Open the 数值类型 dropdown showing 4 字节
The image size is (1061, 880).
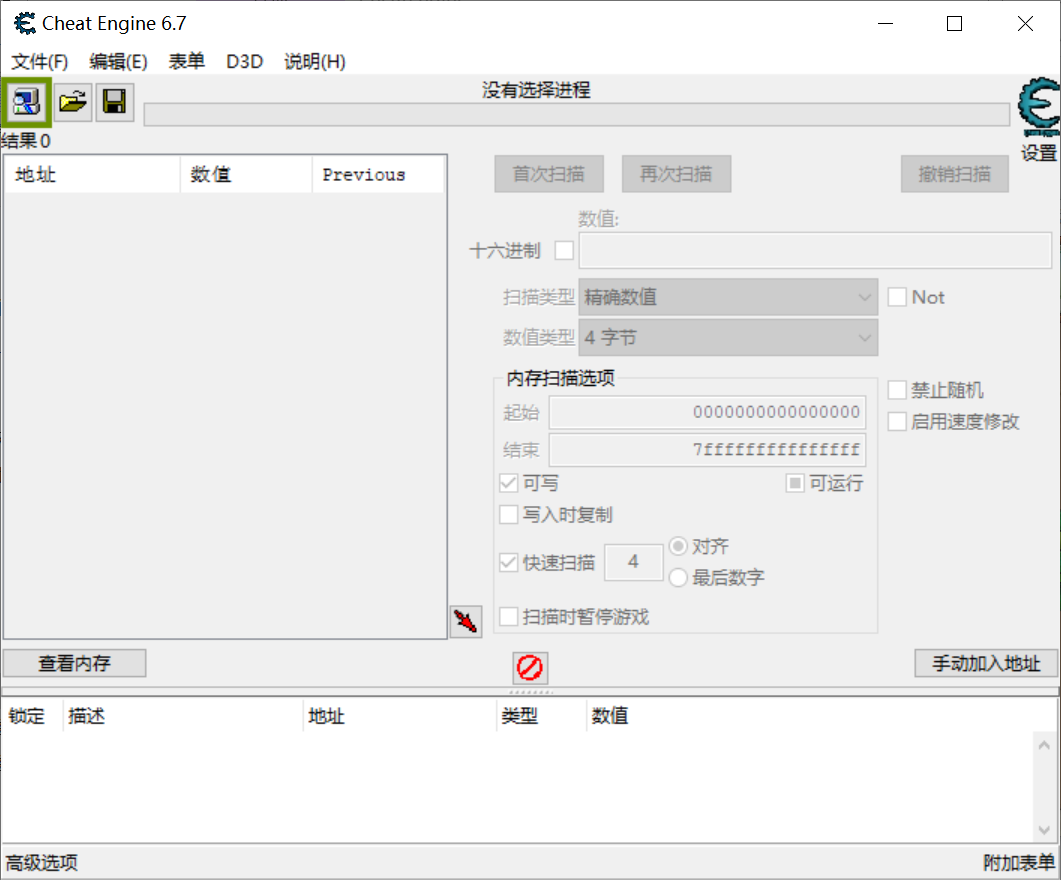click(727, 338)
